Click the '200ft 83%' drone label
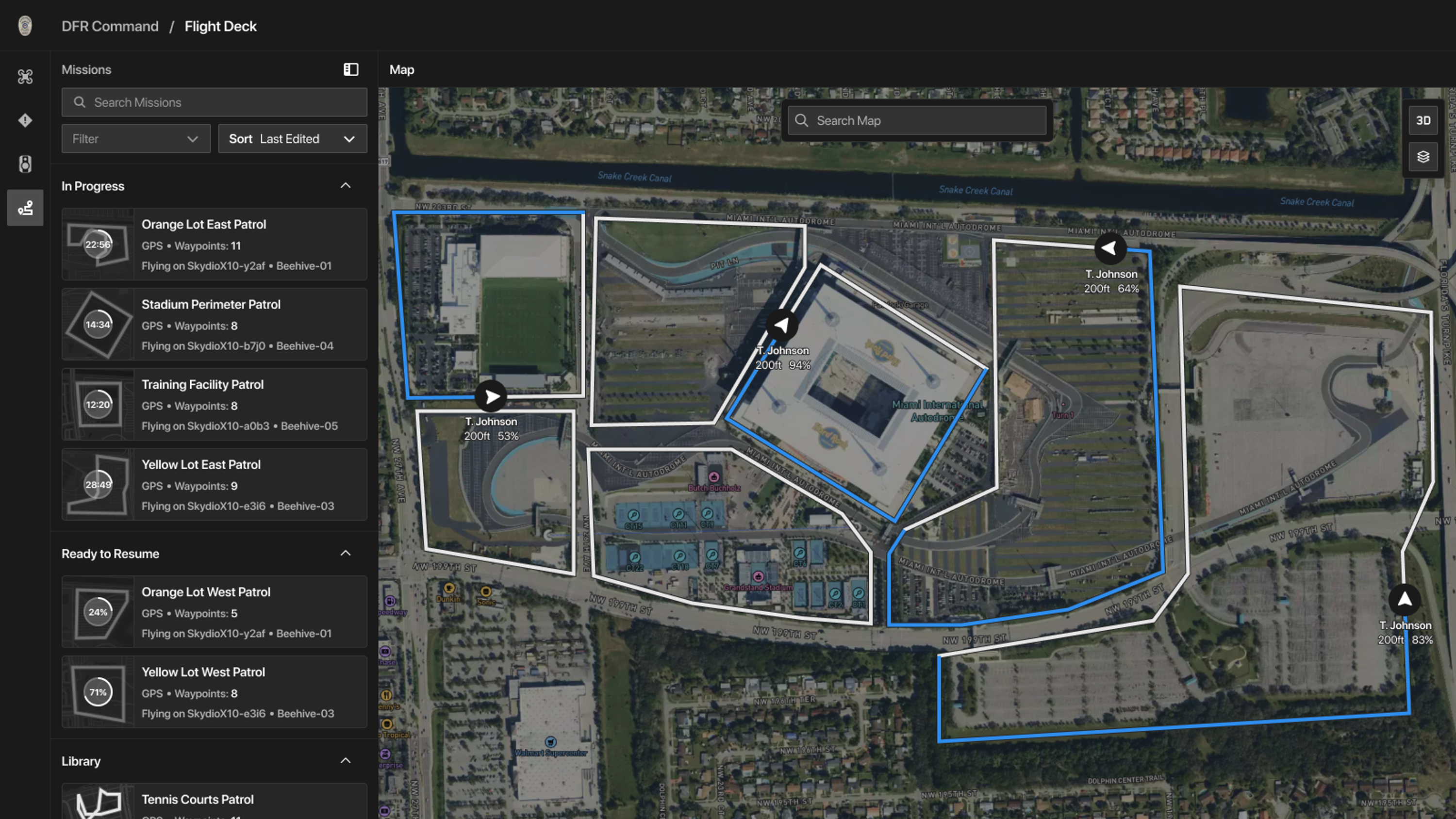This screenshot has height=819, width=1456. [1405, 640]
